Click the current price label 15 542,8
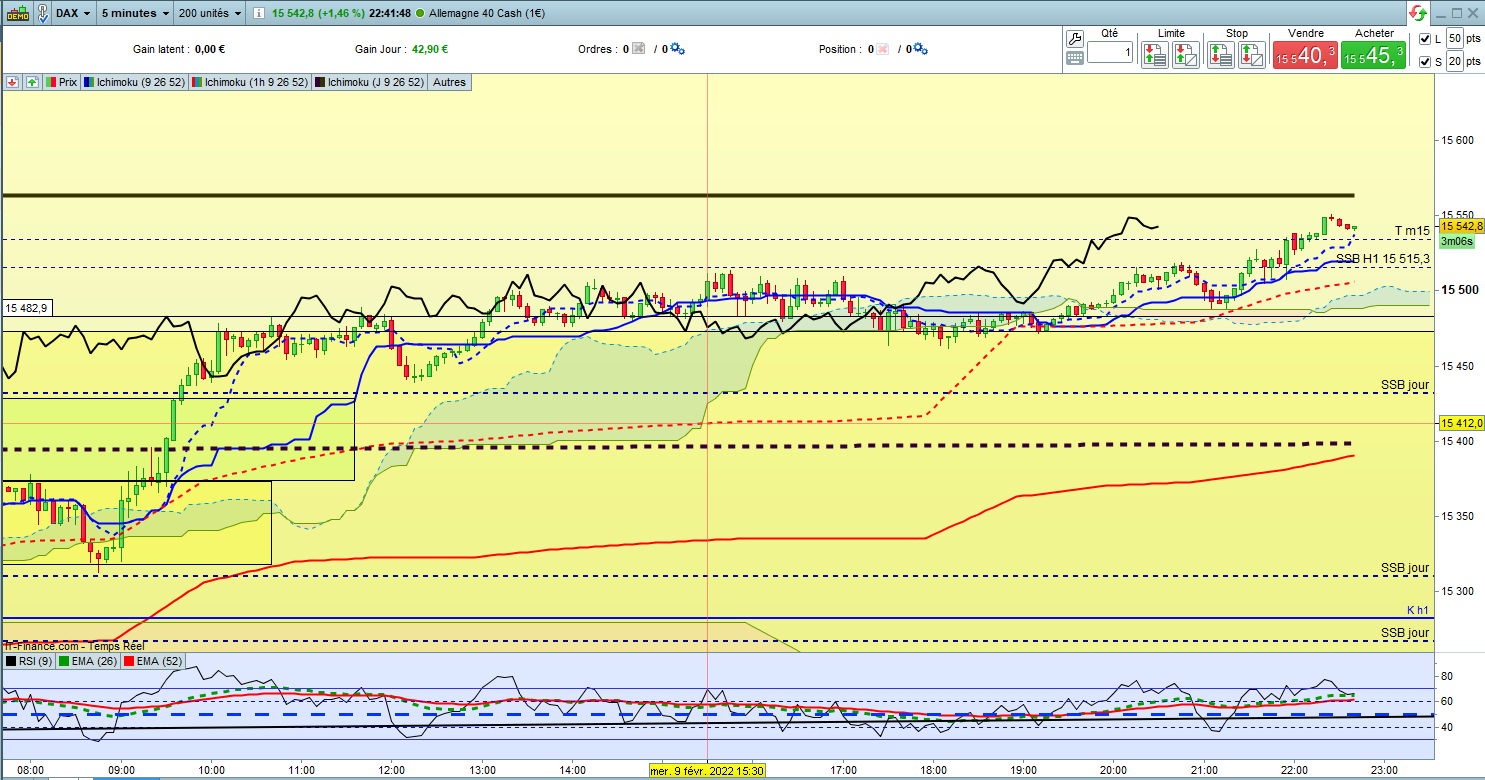The image size is (1485, 780). click(1461, 227)
